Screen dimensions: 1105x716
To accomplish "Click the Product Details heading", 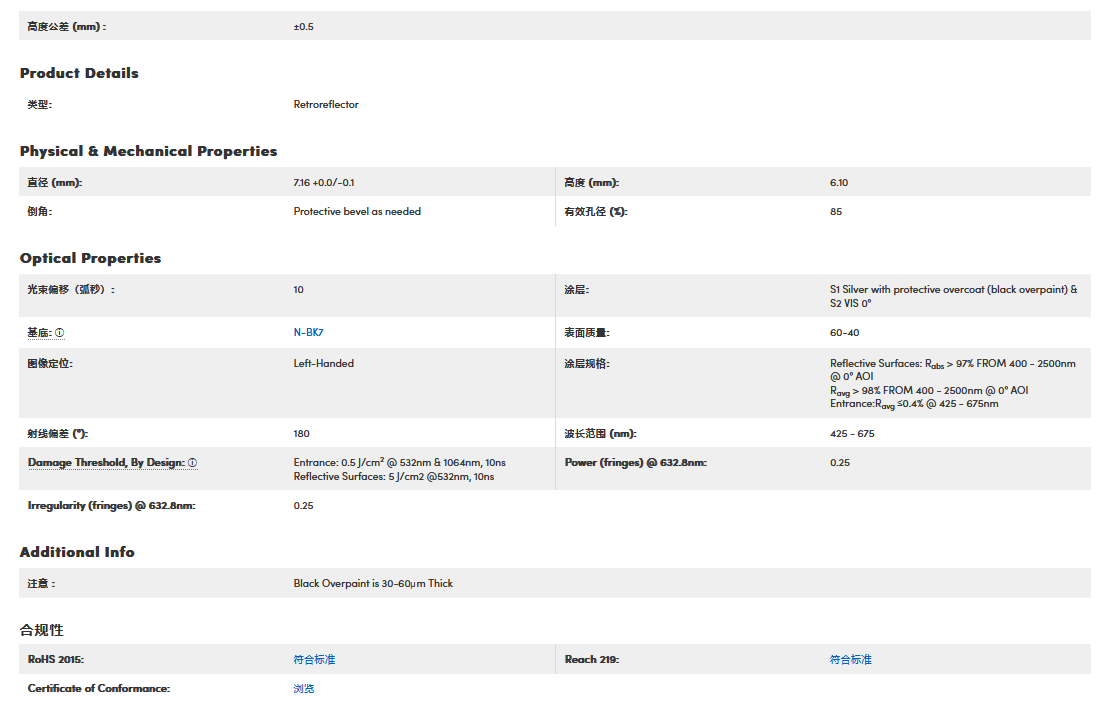I will pos(79,73).
